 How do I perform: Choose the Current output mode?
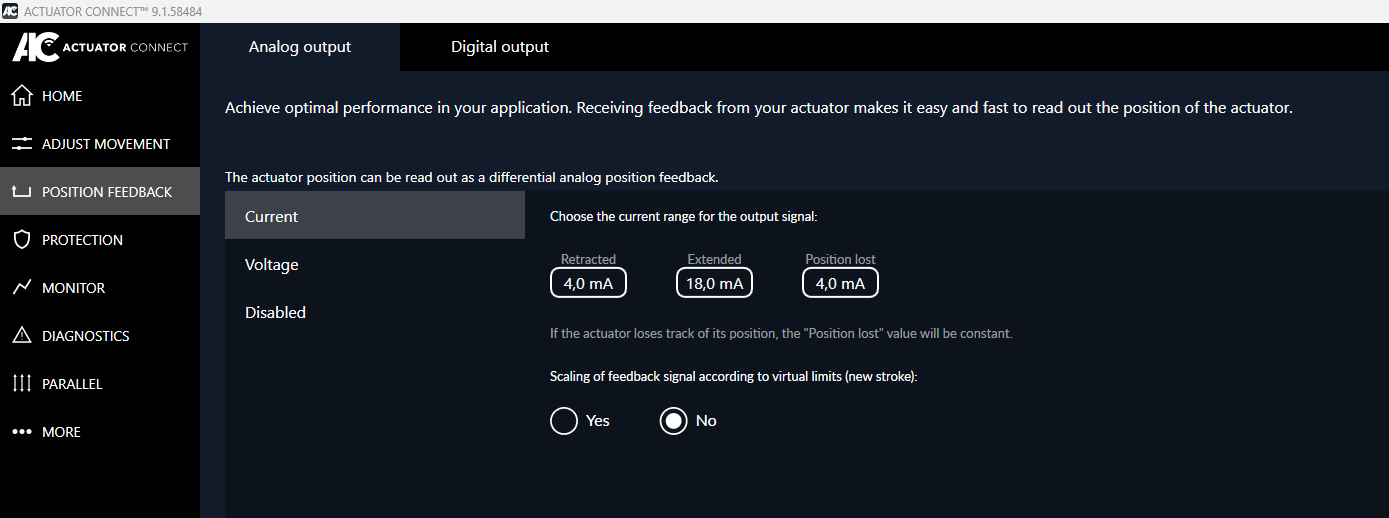[x=375, y=216]
